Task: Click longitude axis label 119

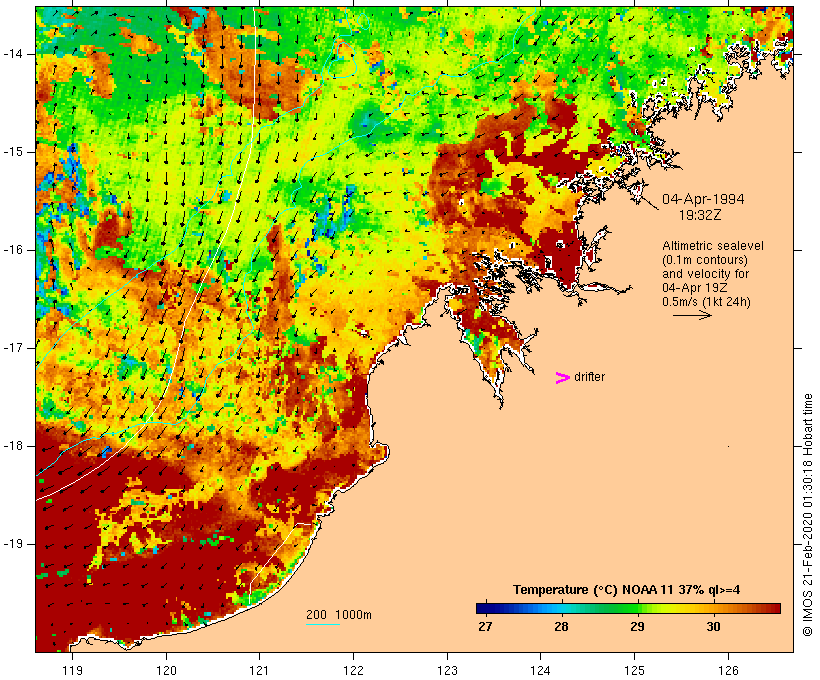Action: tap(72, 670)
